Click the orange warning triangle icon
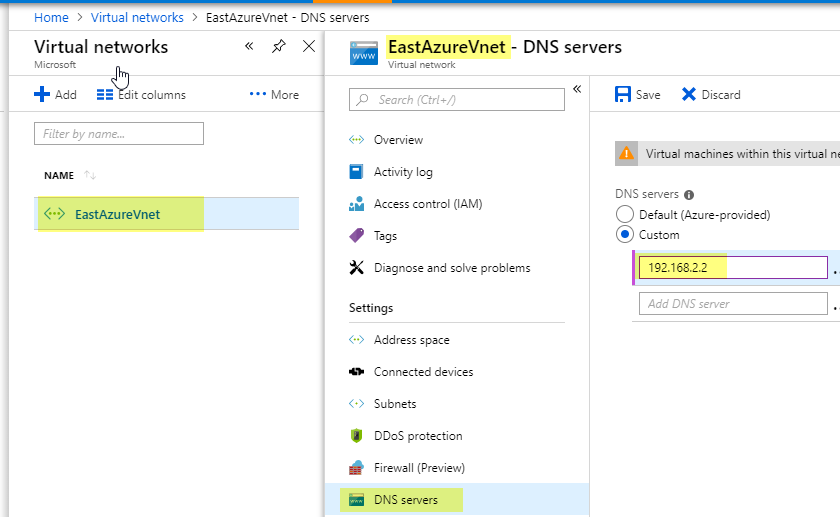Image resolution: width=840 pixels, height=517 pixels. click(x=626, y=154)
